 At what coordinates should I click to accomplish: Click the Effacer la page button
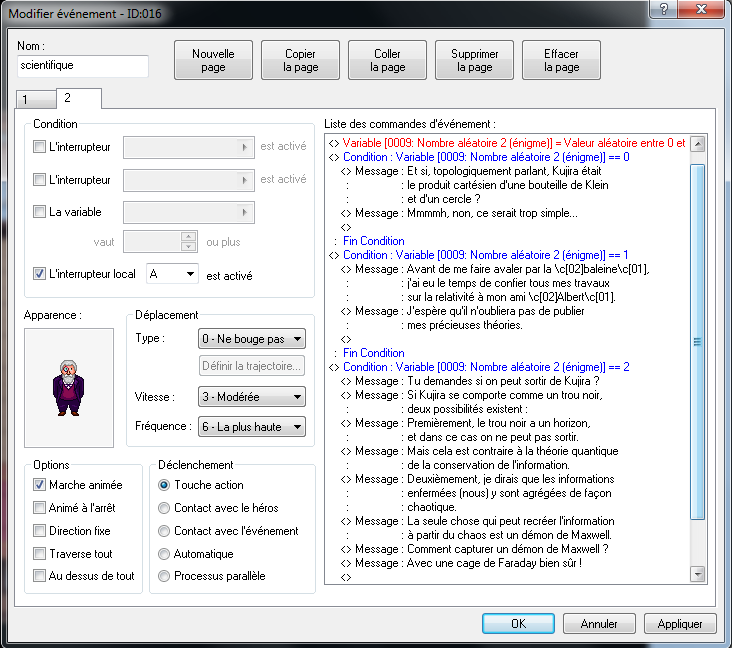(561, 60)
